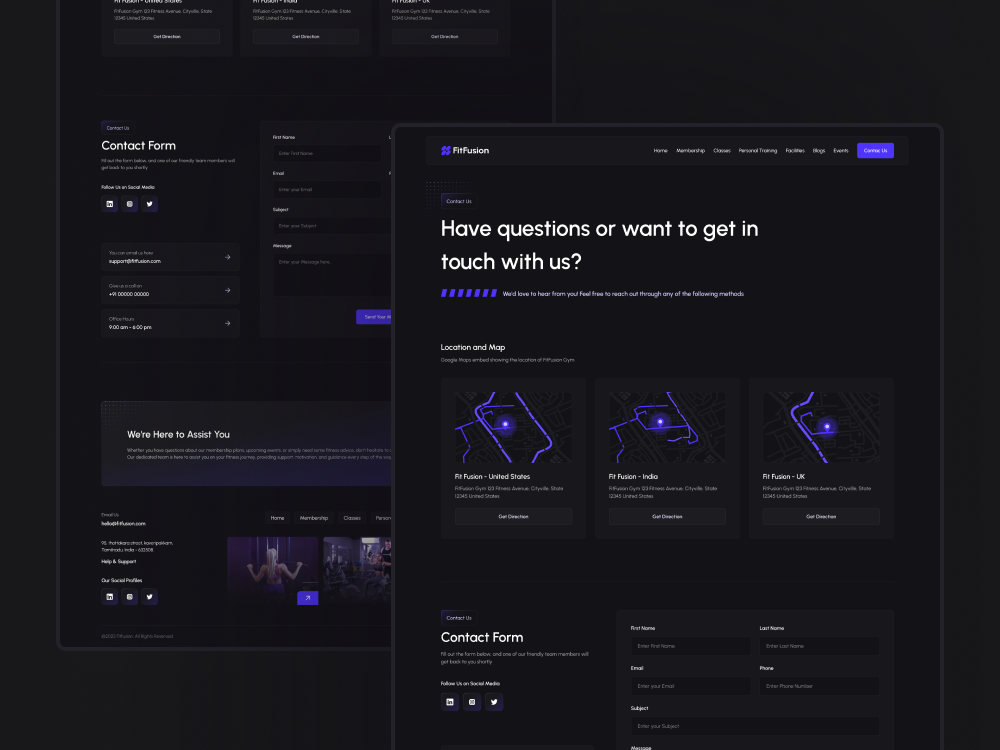Screen dimensions: 1000x750
Task: Focus Subject field in back window form
Action: (332, 226)
